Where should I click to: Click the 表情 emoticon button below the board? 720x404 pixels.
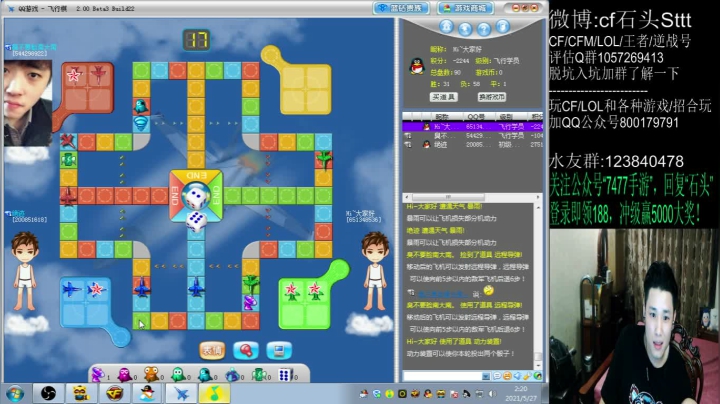pyautogui.click(x=212, y=351)
